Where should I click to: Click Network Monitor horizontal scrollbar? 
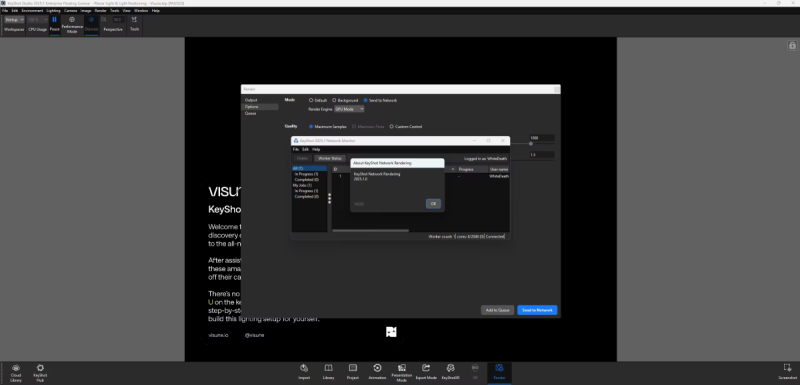(x=370, y=230)
